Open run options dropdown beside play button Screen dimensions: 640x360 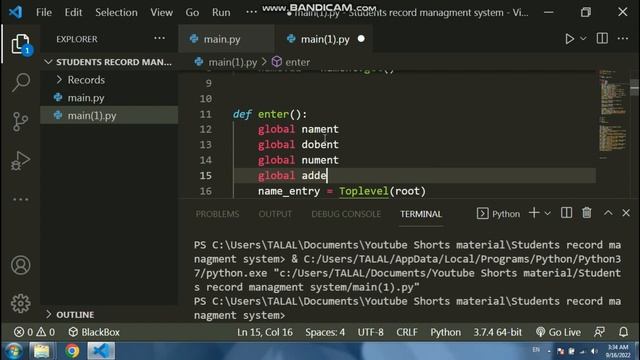(583, 39)
